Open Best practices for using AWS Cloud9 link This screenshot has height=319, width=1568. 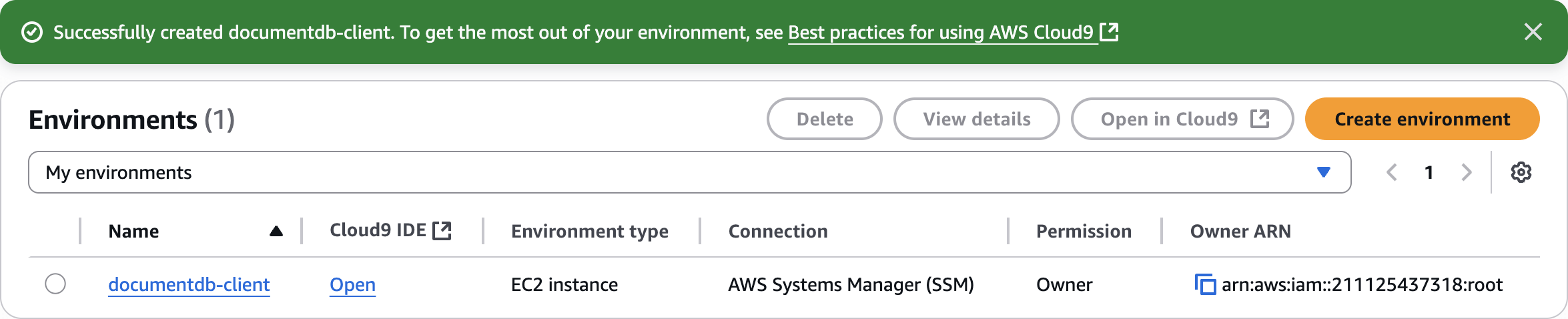941,32
